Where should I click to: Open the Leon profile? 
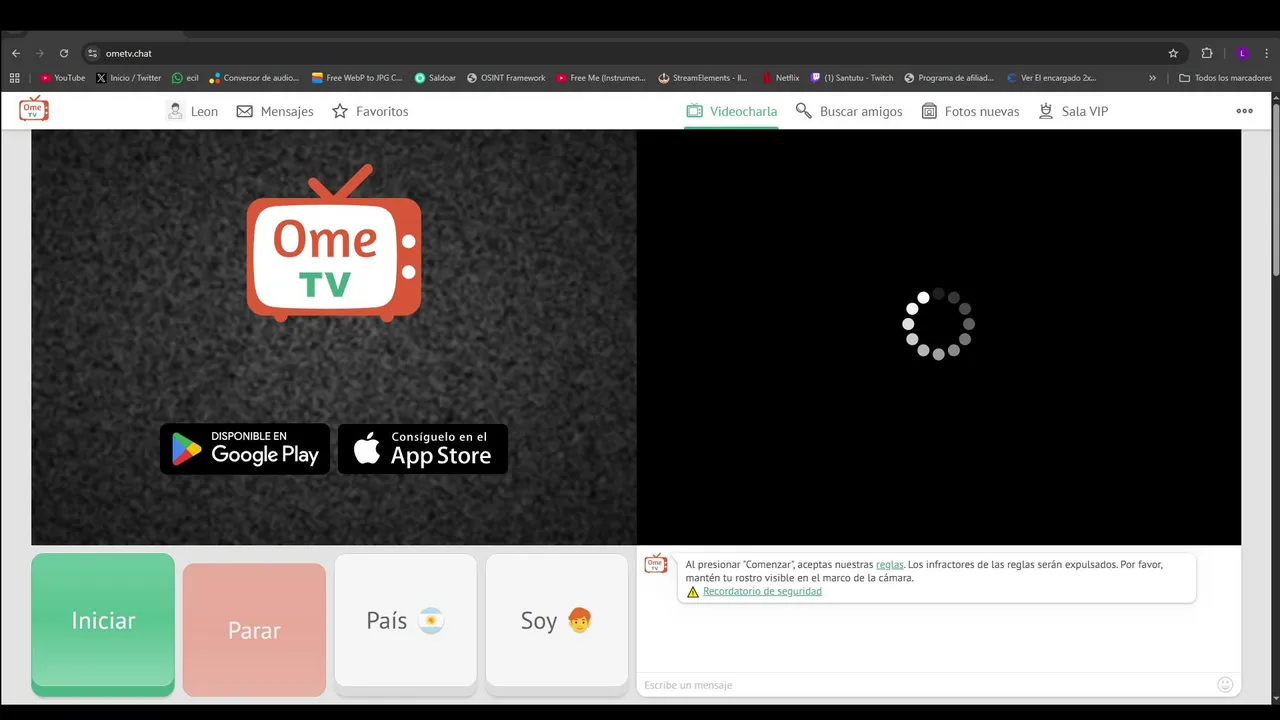coord(192,111)
